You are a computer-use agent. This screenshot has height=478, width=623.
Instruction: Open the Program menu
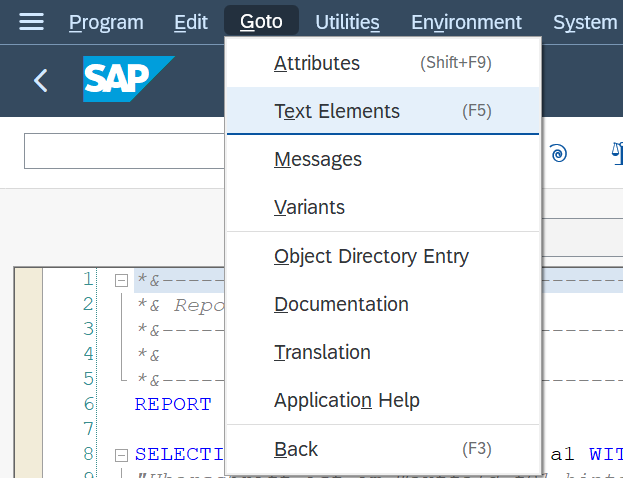[x=106, y=22]
